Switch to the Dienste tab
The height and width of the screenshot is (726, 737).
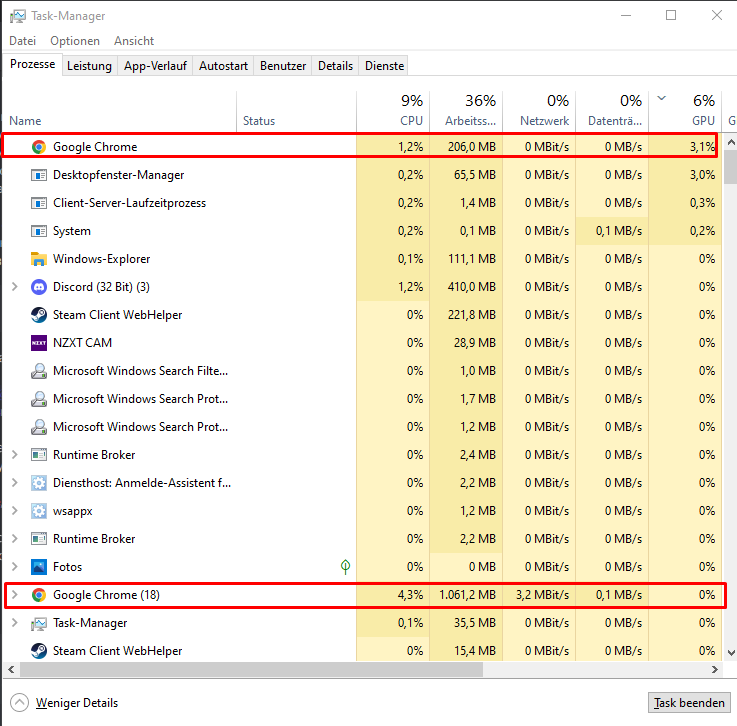click(384, 66)
